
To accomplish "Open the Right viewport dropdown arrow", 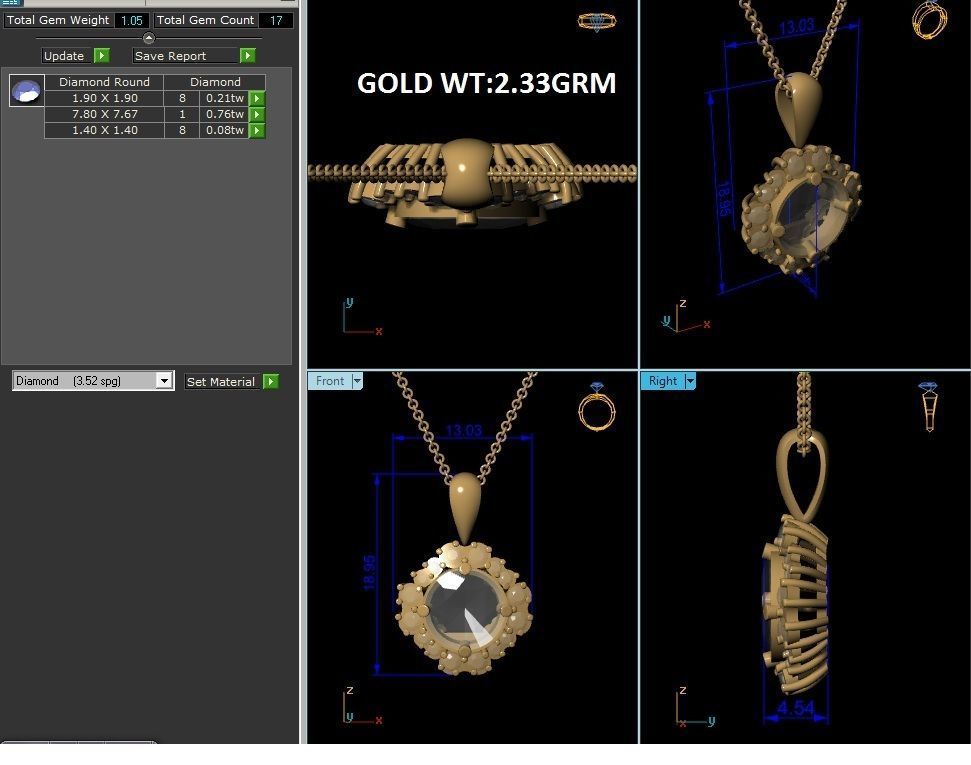I will point(690,381).
